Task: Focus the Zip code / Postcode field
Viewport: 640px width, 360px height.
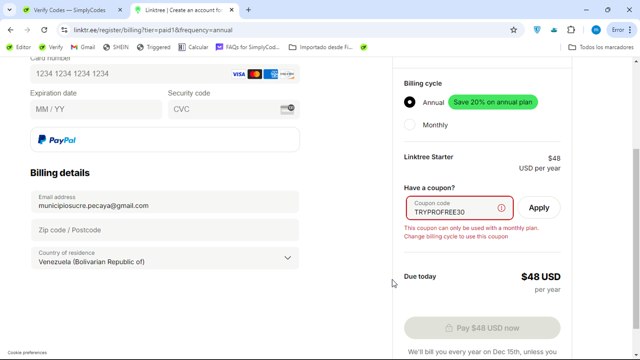Action: pyautogui.click(x=164, y=230)
